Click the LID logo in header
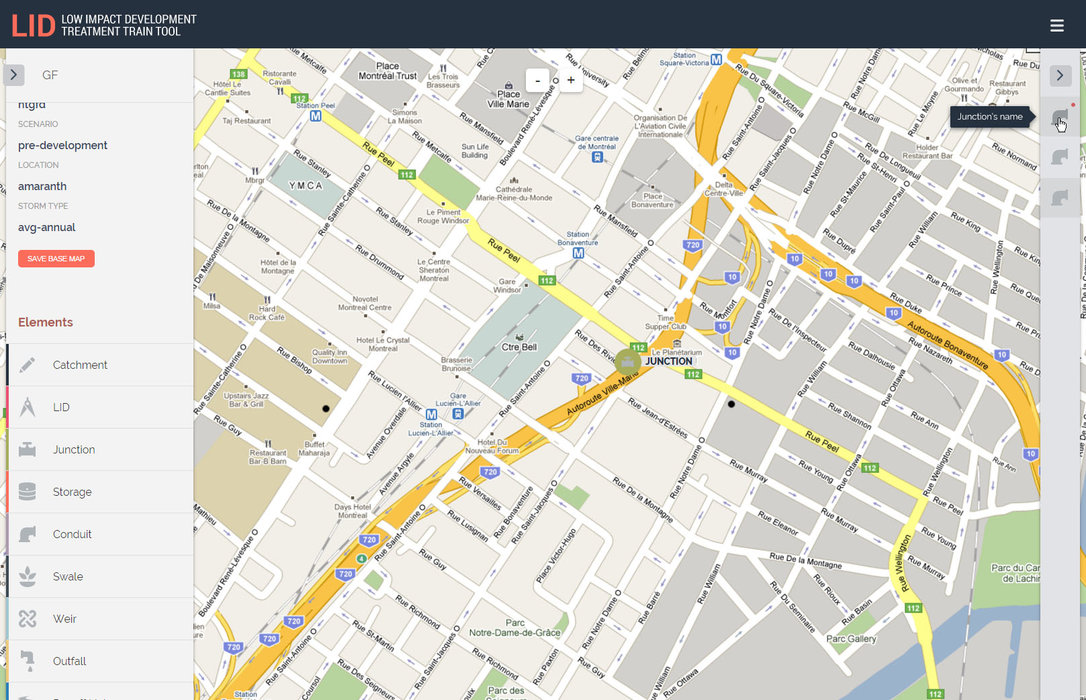 pyautogui.click(x=33, y=26)
